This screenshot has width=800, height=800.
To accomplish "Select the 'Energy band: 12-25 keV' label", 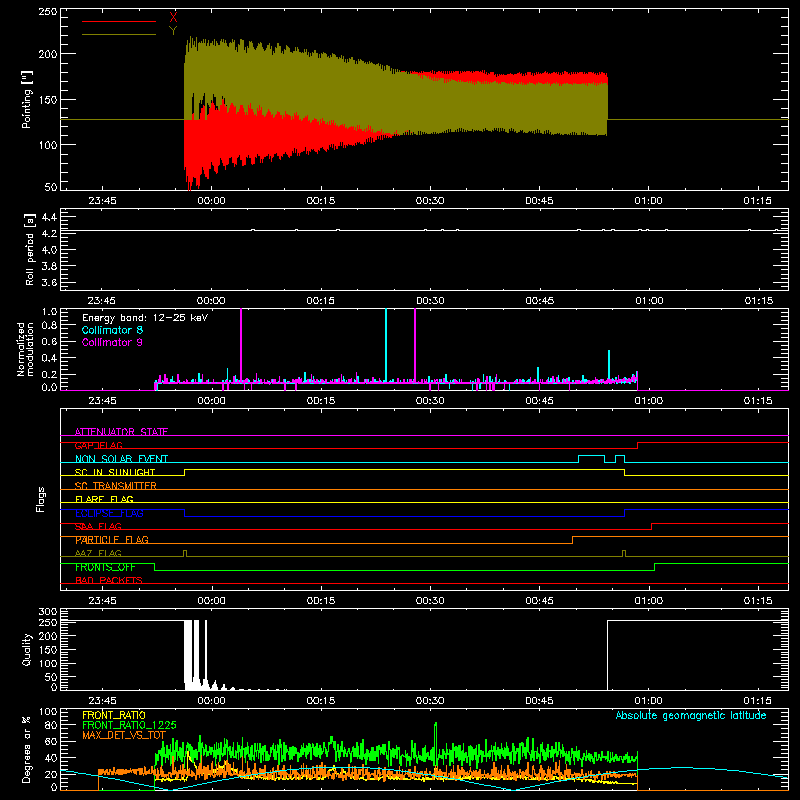I will tap(145, 318).
